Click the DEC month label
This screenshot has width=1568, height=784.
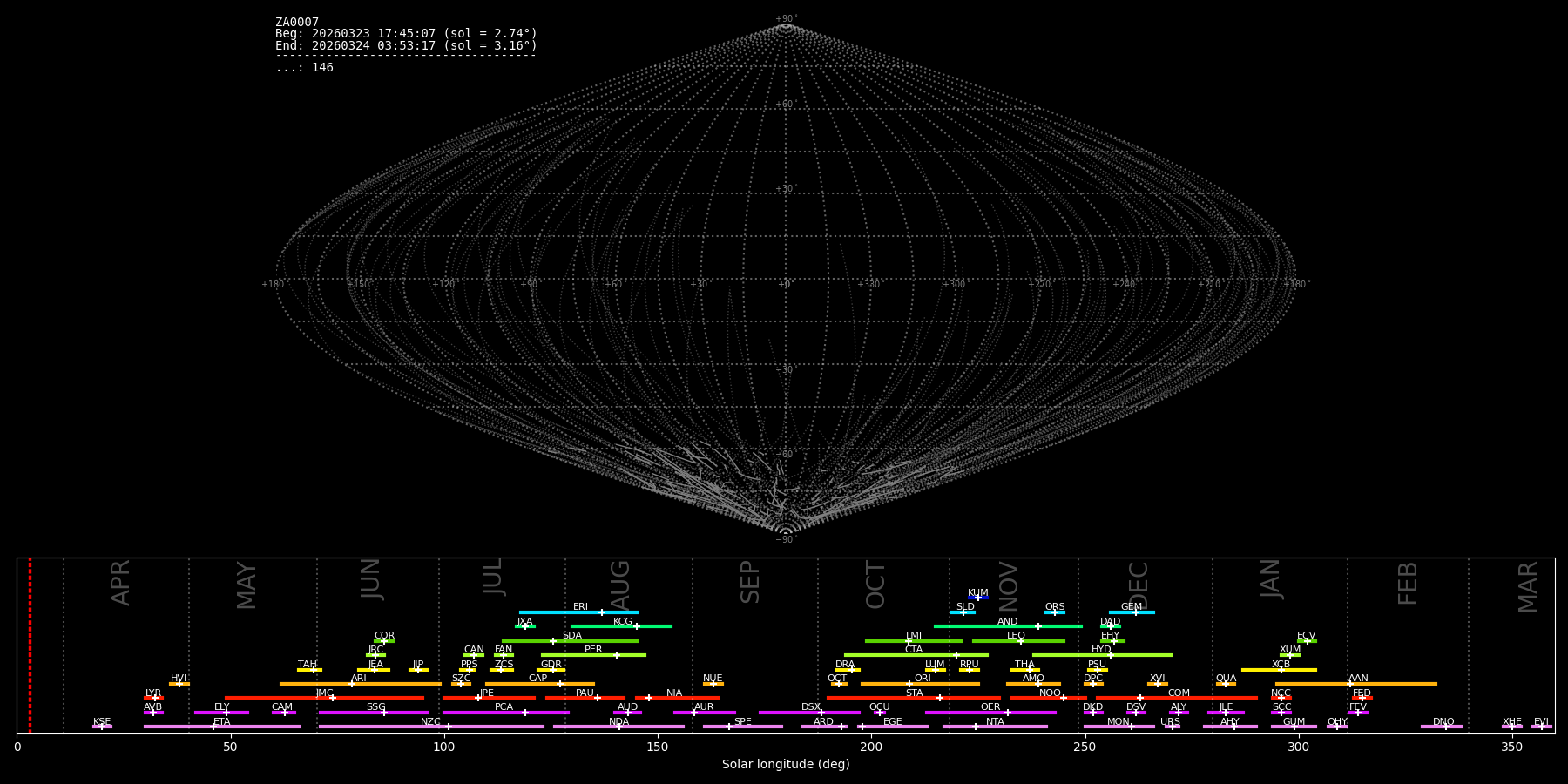point(1139,585)
